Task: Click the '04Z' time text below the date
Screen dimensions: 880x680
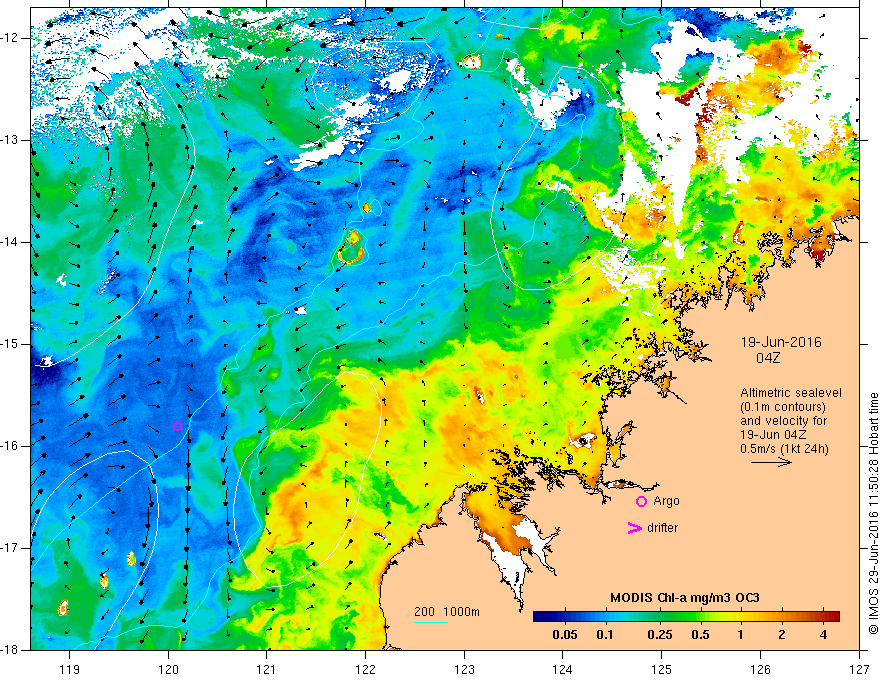Action: coord(768,358)
